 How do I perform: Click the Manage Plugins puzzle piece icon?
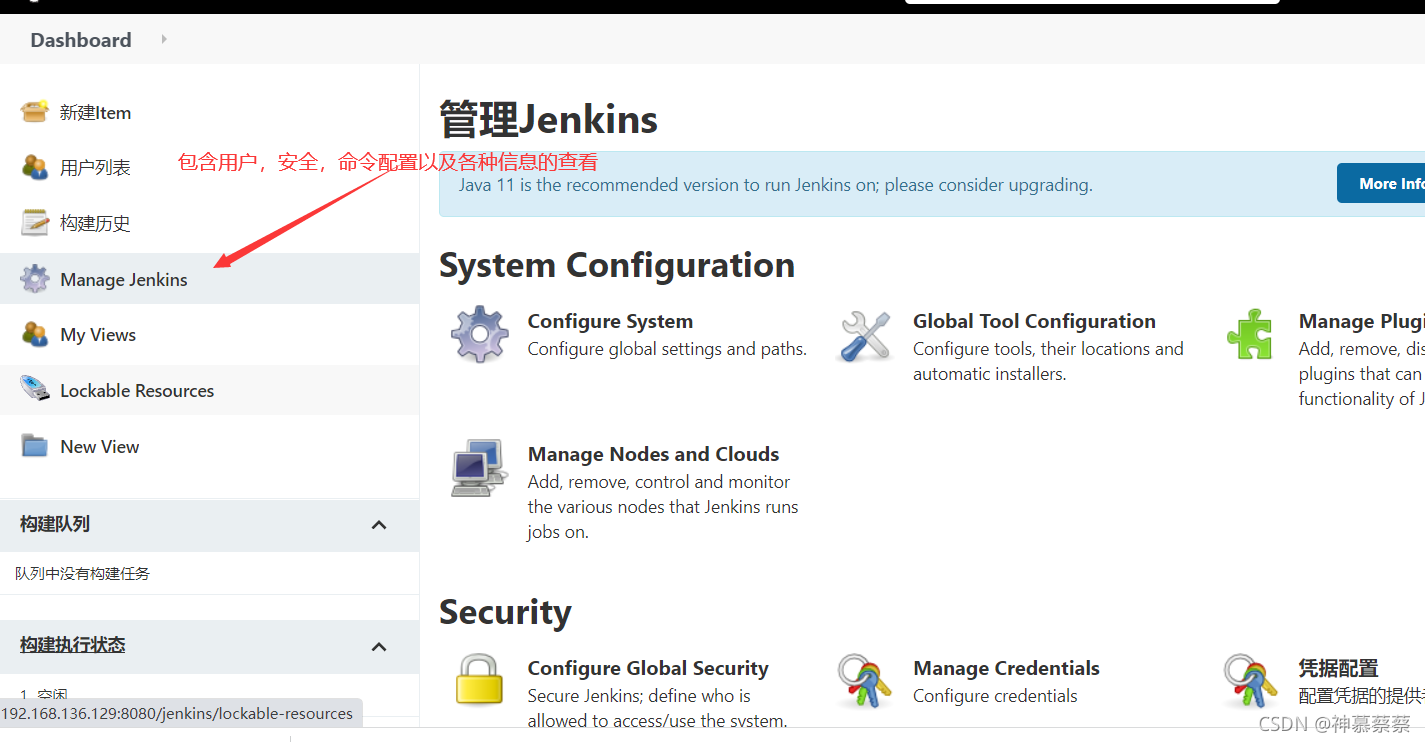pyautogui.click(x=1250, y=334)
